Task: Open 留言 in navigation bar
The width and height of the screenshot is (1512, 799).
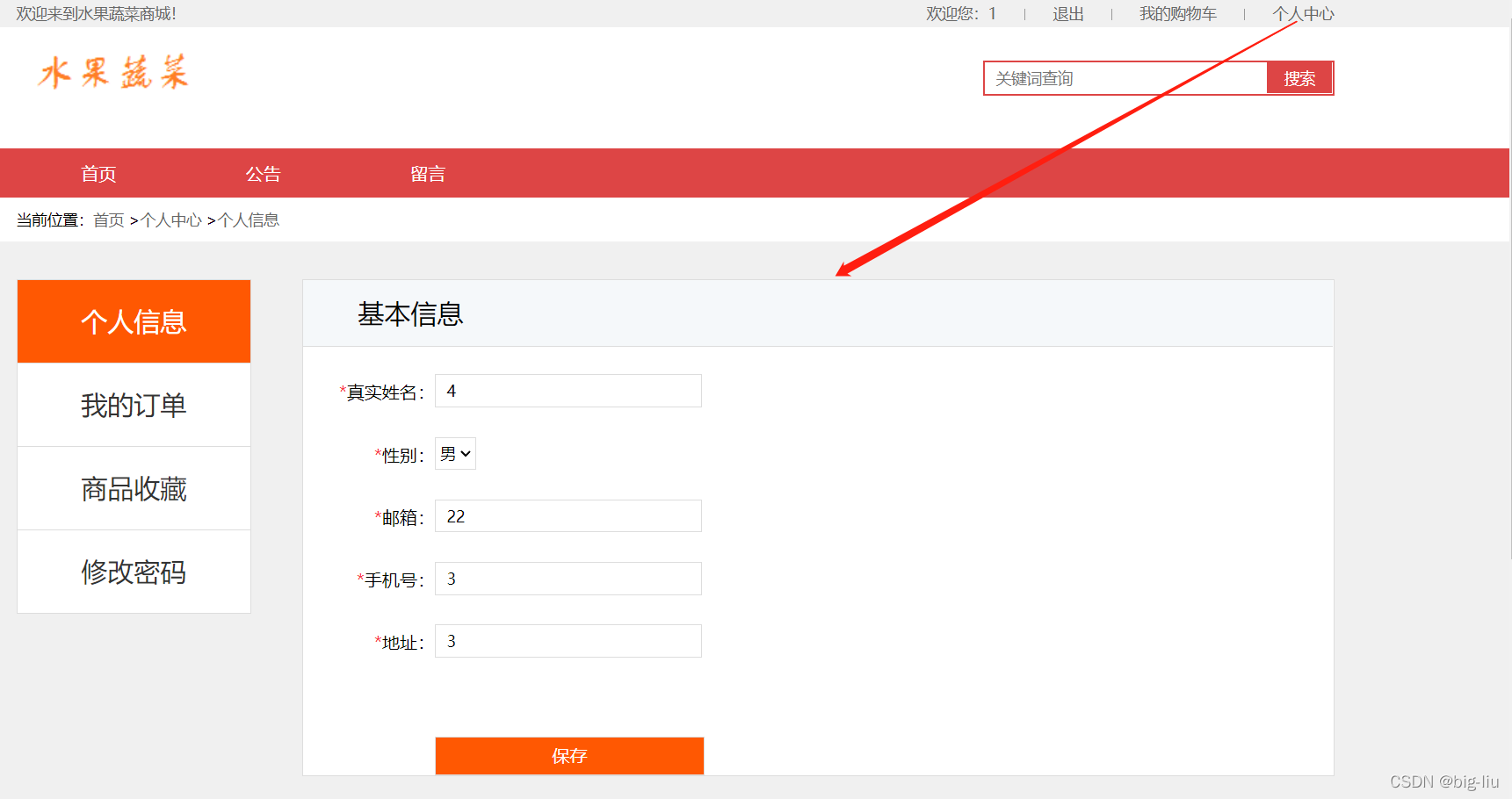Action: click(x=428, y=174)
